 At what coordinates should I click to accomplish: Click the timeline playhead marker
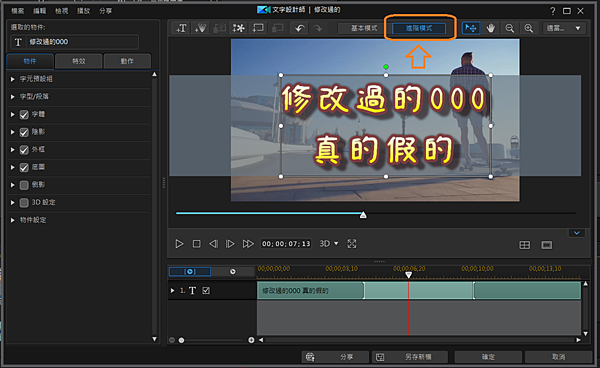(x=408, y=275)
